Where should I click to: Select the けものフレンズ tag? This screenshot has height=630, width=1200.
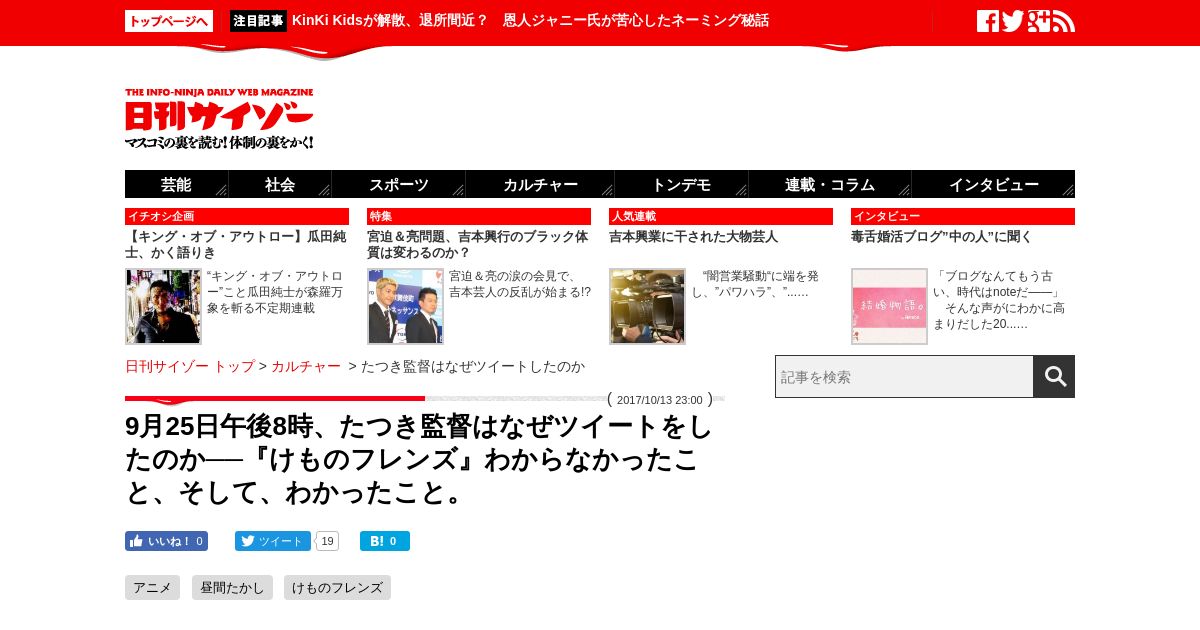click(337, 588)
